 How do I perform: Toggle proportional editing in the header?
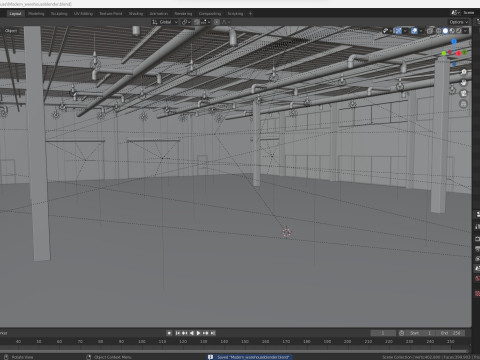click(x=217, y=22)
